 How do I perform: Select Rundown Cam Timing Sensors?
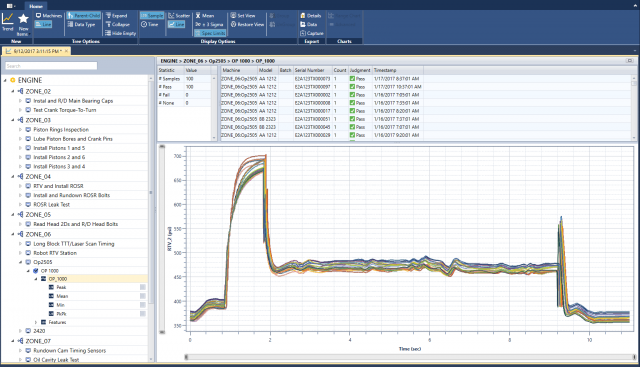tap(69, 351)
